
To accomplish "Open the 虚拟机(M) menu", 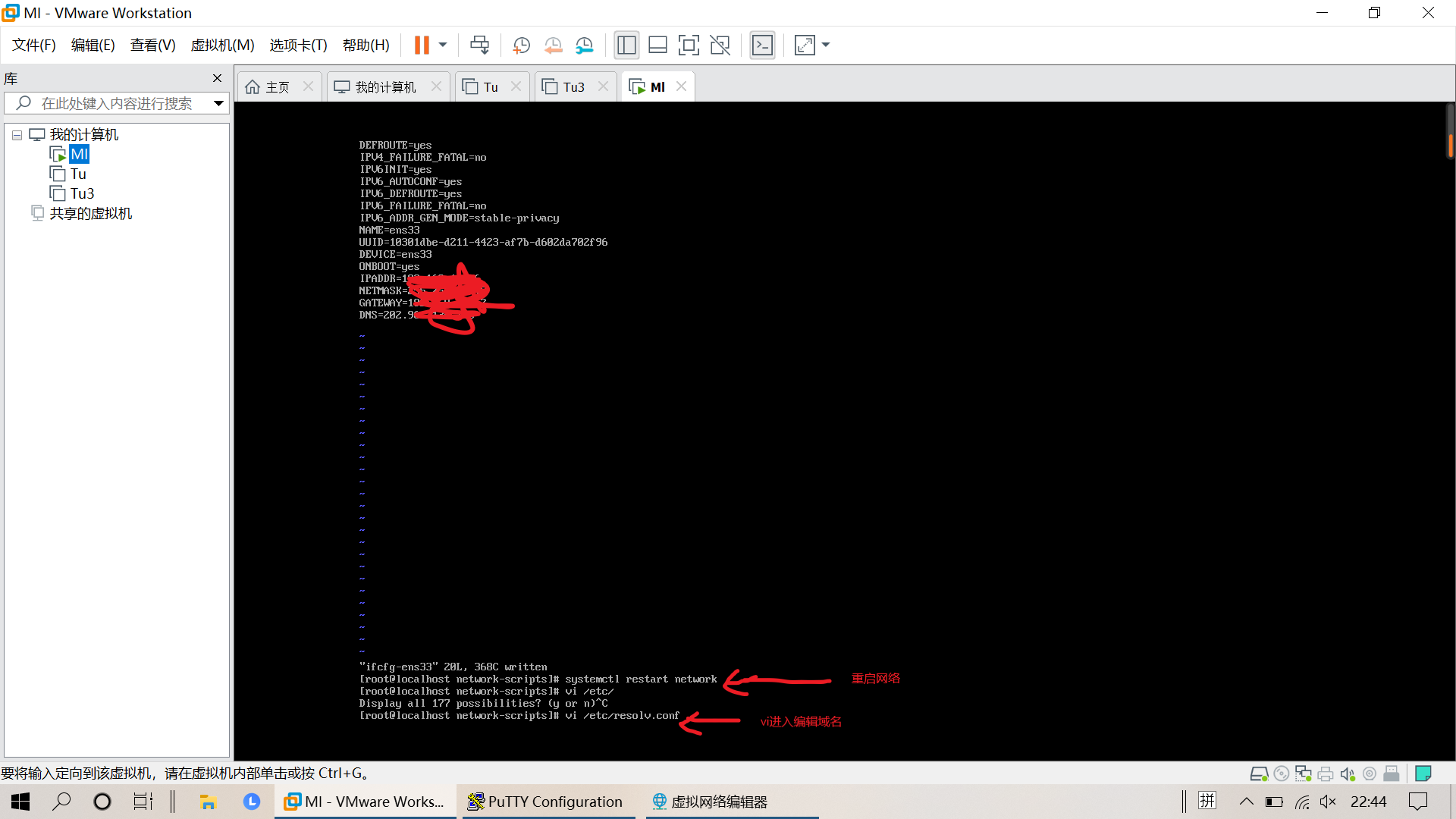I will point(222,45).
